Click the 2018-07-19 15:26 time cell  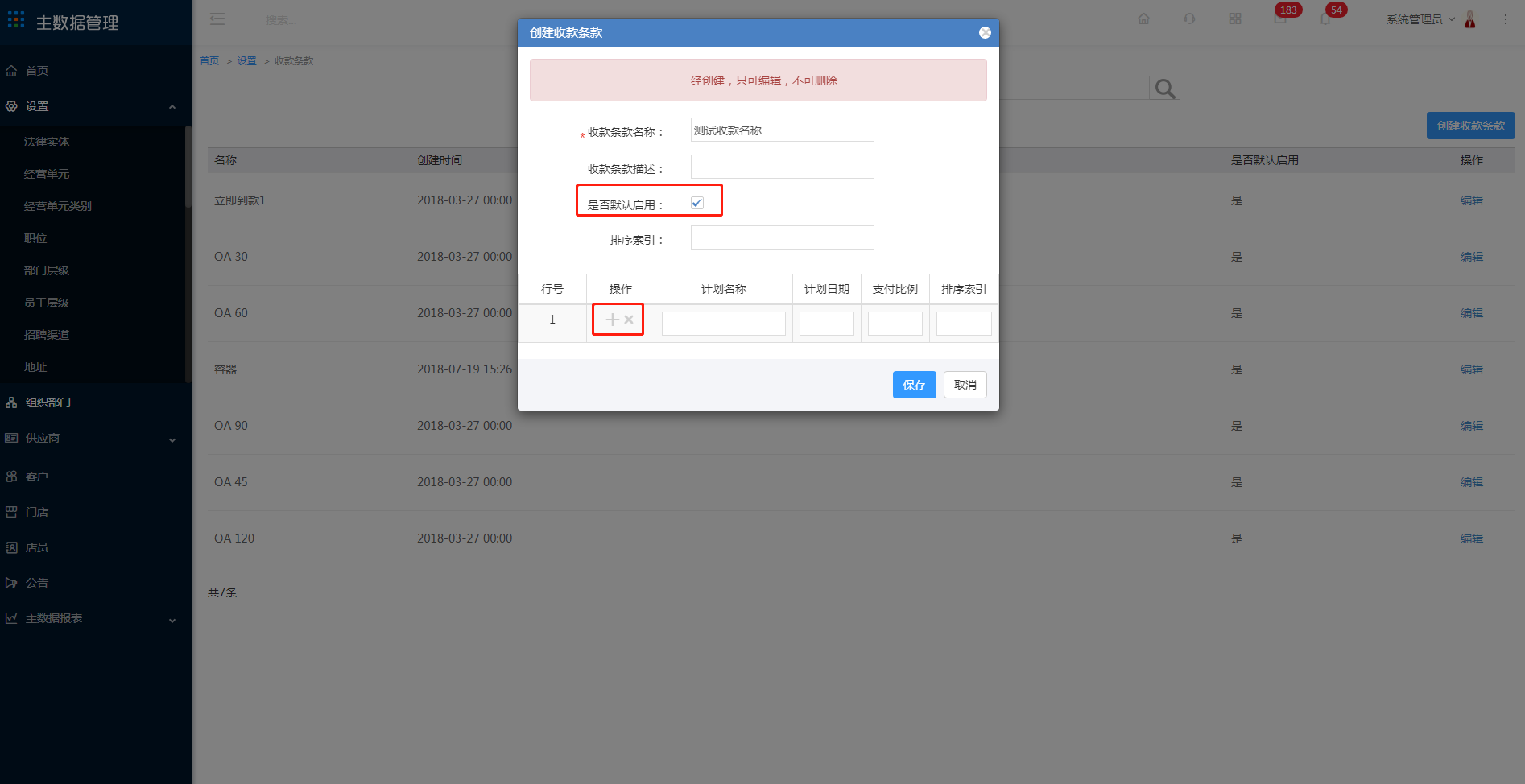tap(465, 369)
